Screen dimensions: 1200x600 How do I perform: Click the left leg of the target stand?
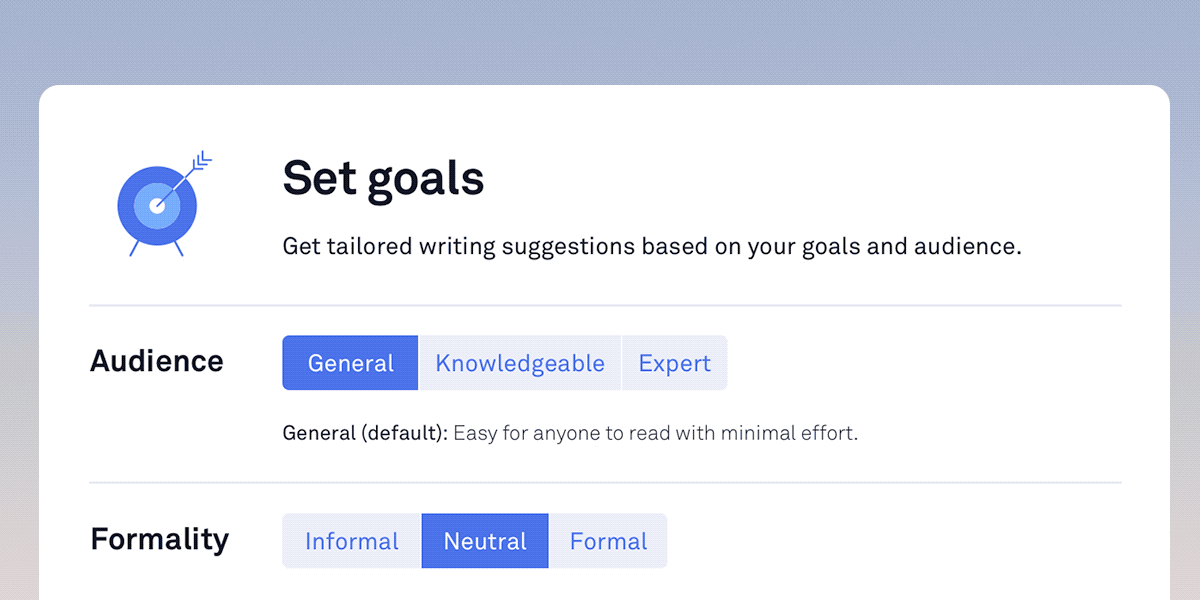point(134,247)
